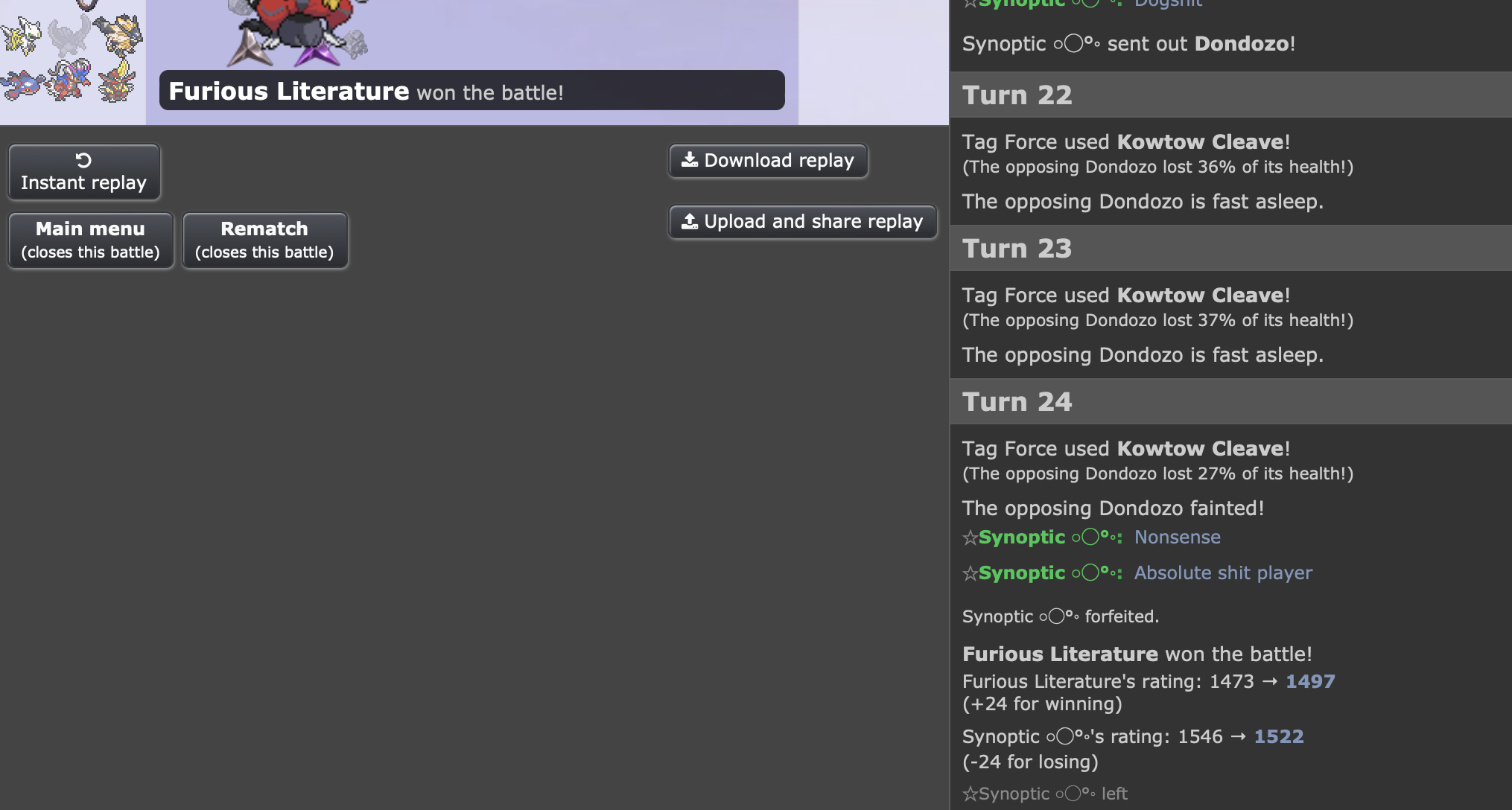
Task: Click the Necrozma Dusk Mane team icon
Action: pos(118,36)
